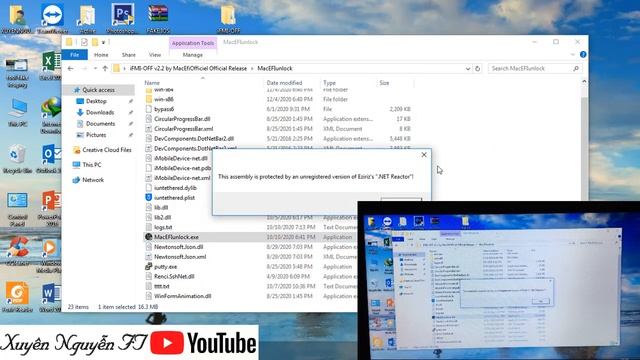Open the WinRAR FAKEIOS desktop archive
This screenshot has height=360, width=640.
pos(158,18)
